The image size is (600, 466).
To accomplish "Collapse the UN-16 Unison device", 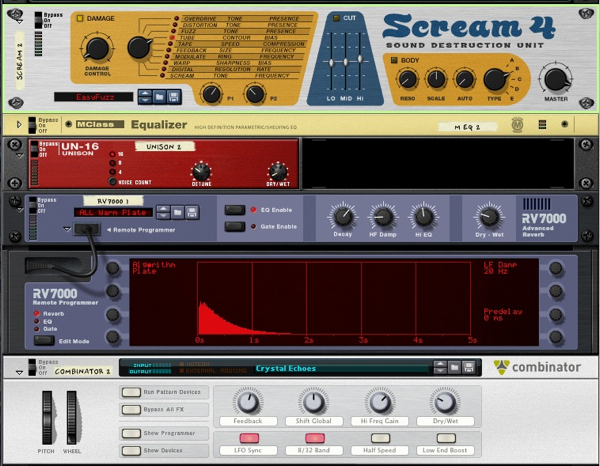I will [19, 156].
